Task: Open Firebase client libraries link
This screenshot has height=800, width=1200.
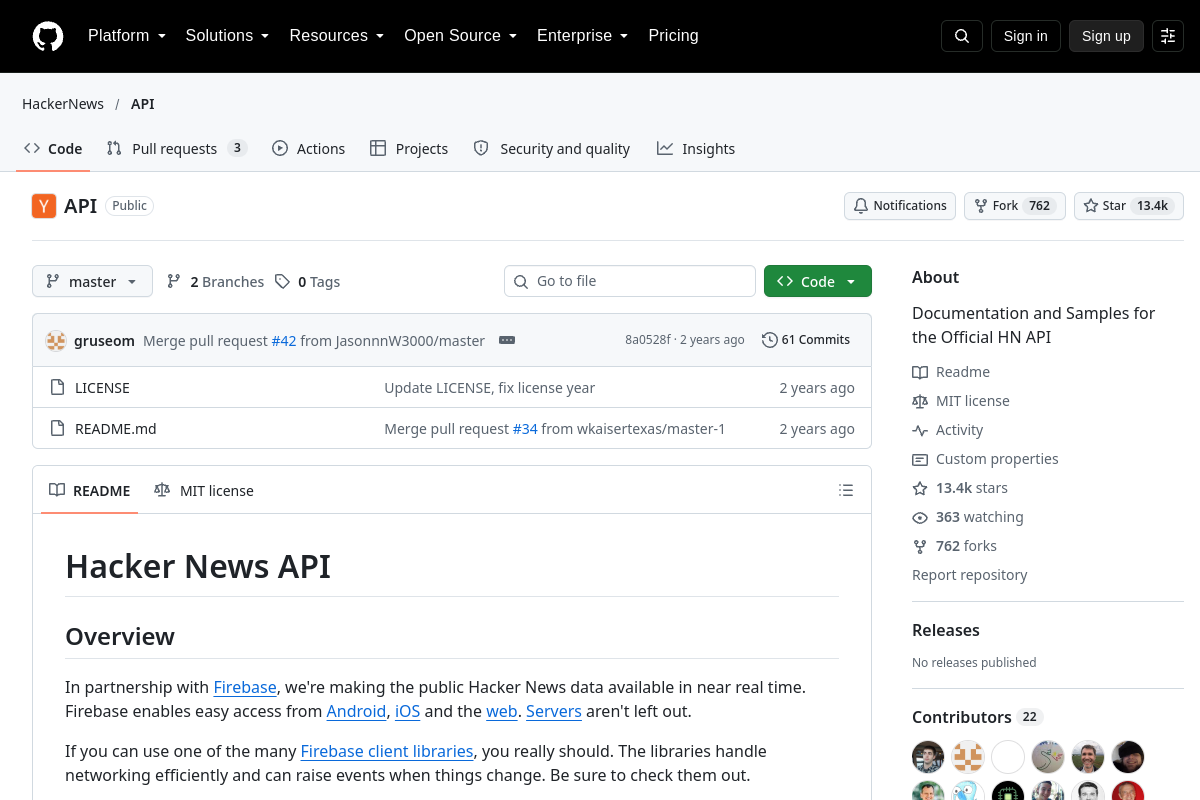Action: [x=387, y=751]
